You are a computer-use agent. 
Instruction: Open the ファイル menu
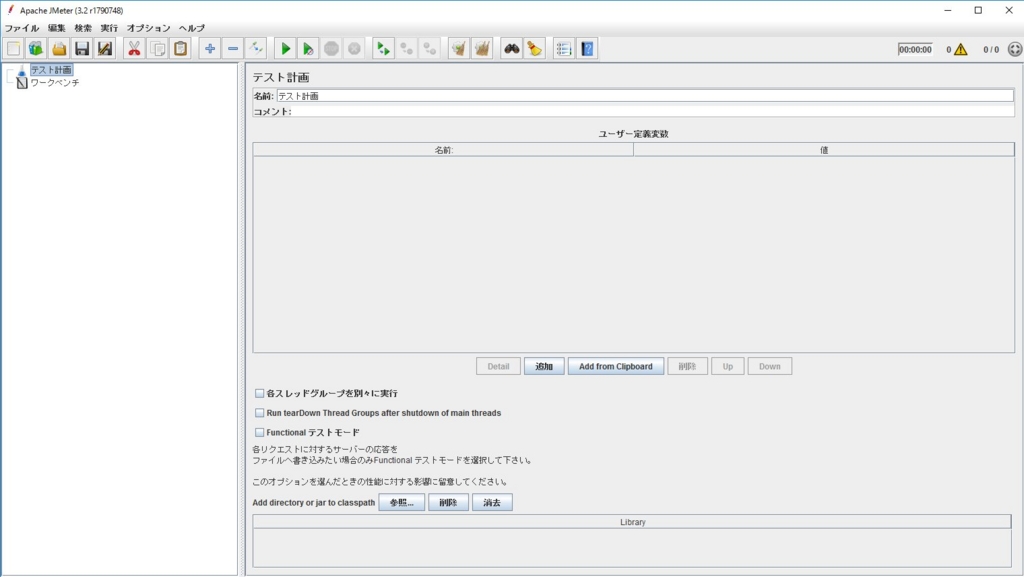22,28
